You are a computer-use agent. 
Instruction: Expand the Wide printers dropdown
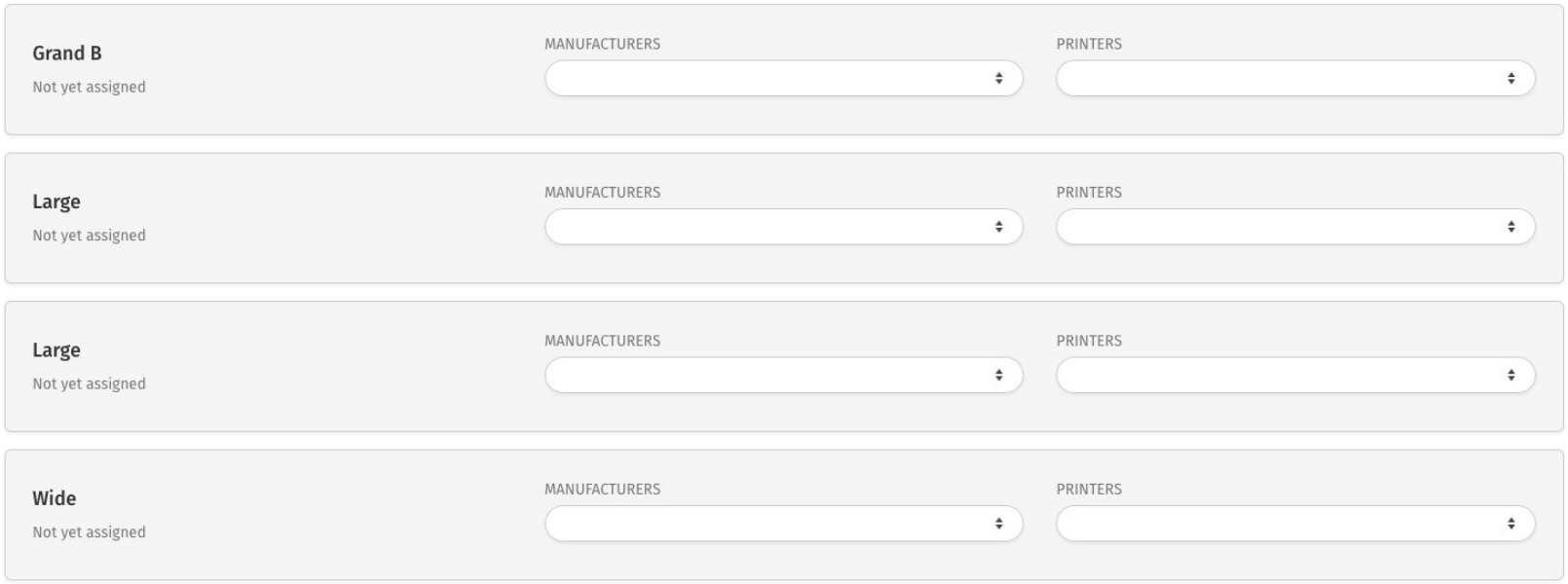point(1294,524)
